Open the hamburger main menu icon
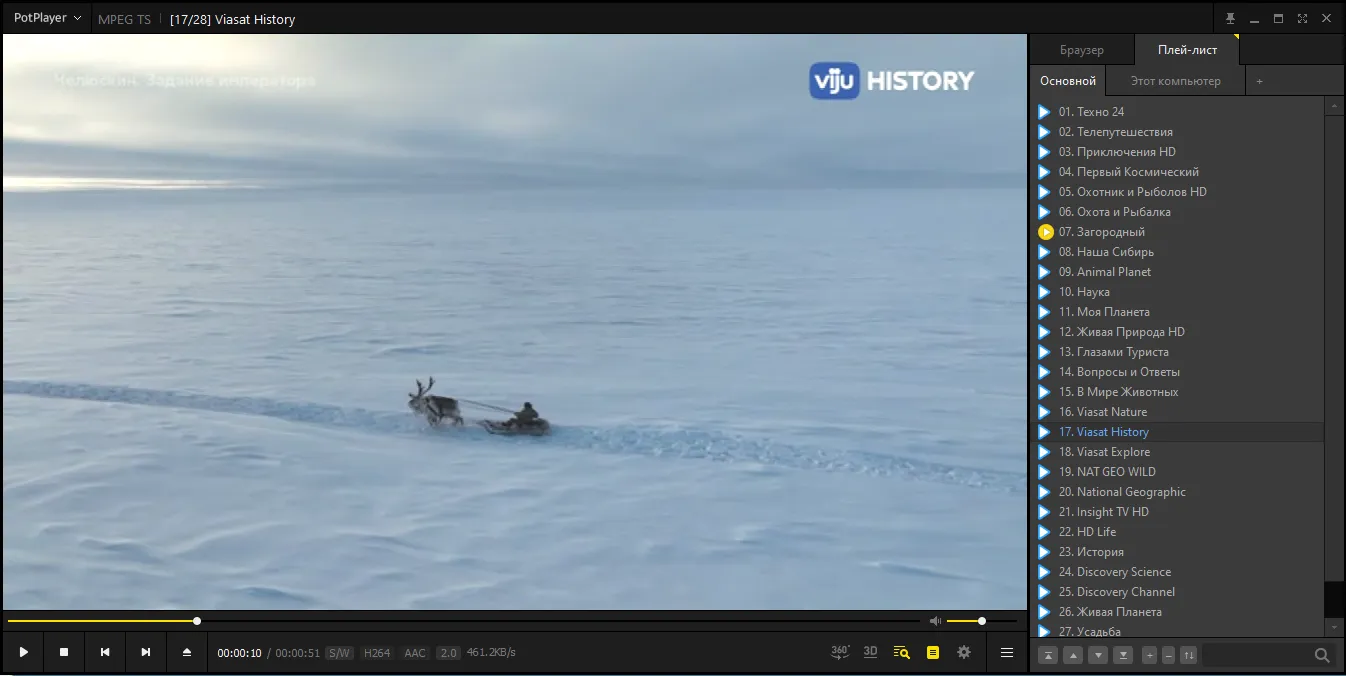1346x676 pixels. click(1007, 652)
